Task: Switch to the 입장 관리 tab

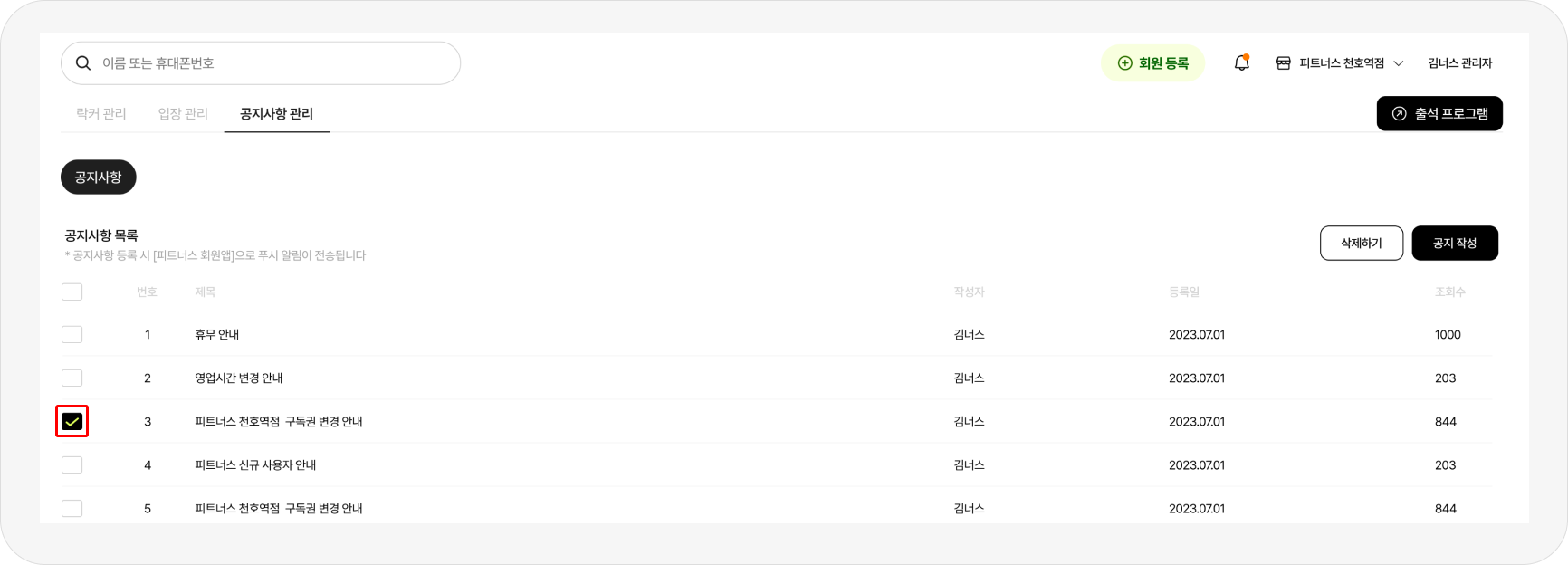Action: 183,113
